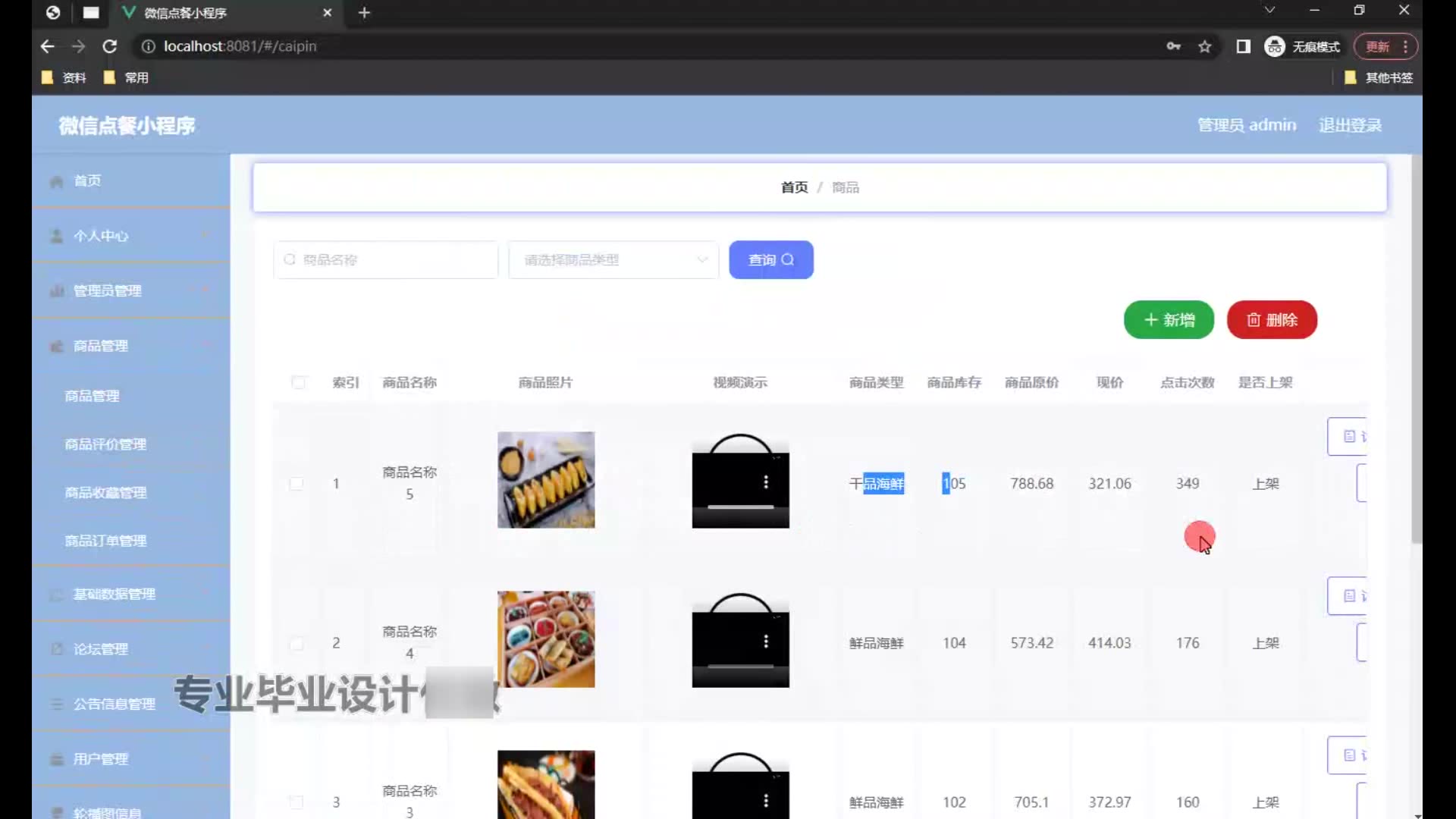Click the icon beside 论坛管理
The width and height of the screenshot is (1456, 819).
[56, 649]
